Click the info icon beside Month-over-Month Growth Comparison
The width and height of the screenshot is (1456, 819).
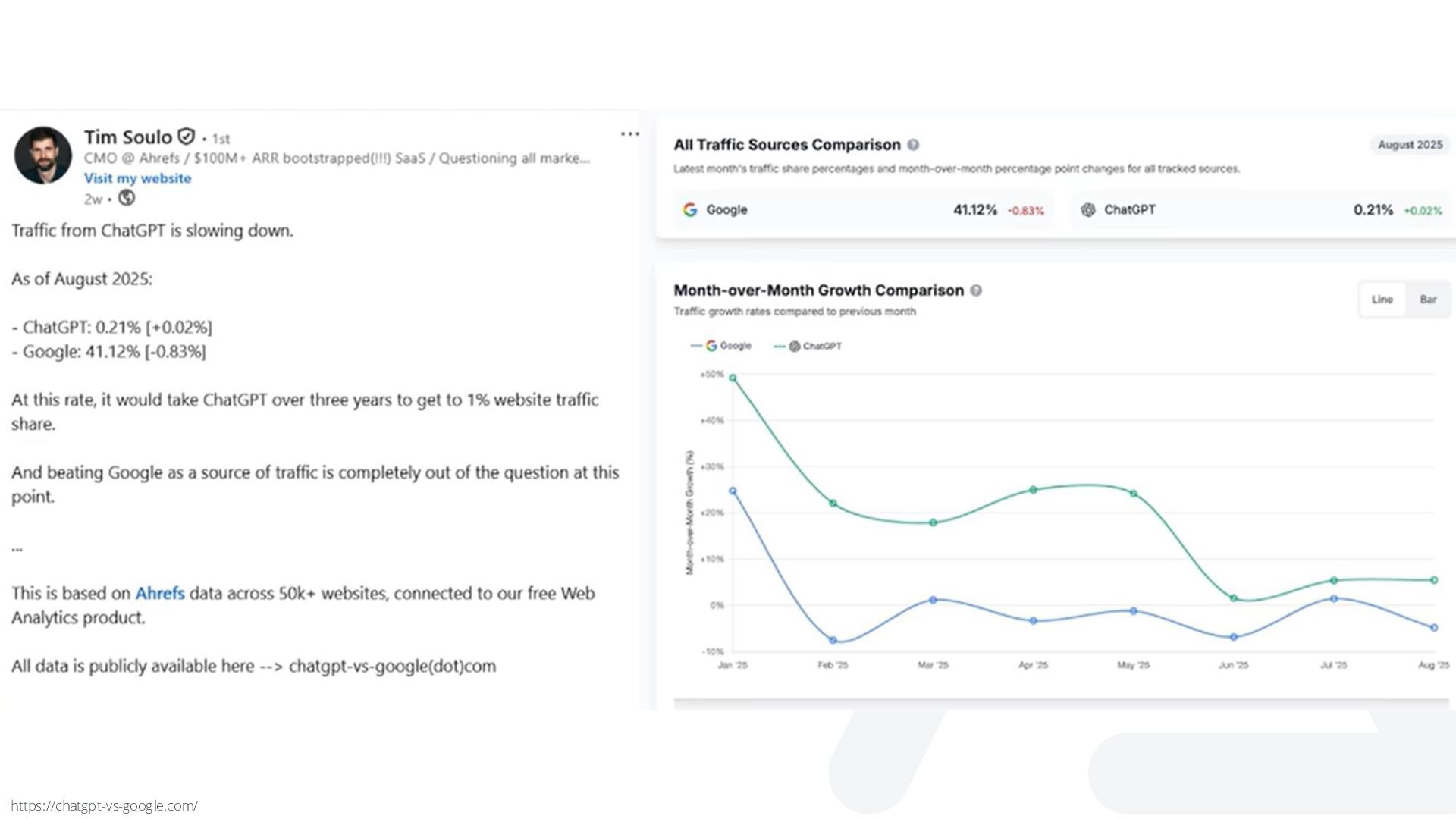(x=976, y=290)
